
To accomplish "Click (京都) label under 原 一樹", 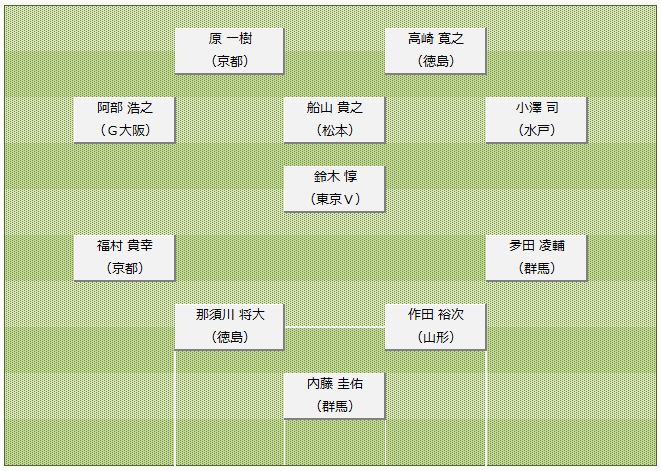I will [230, 61].
